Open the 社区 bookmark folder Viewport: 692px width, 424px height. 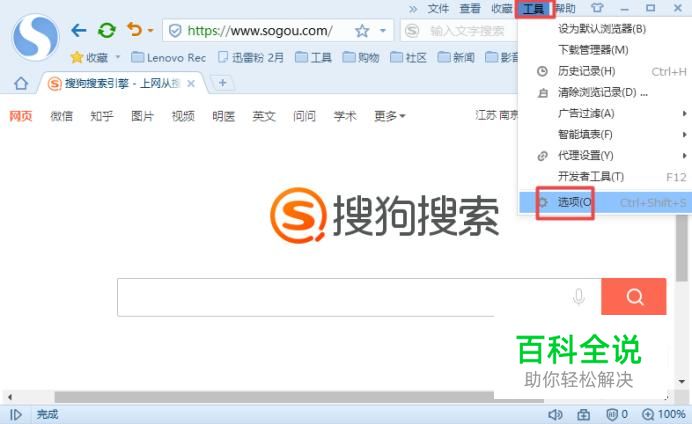click(408, 57)
